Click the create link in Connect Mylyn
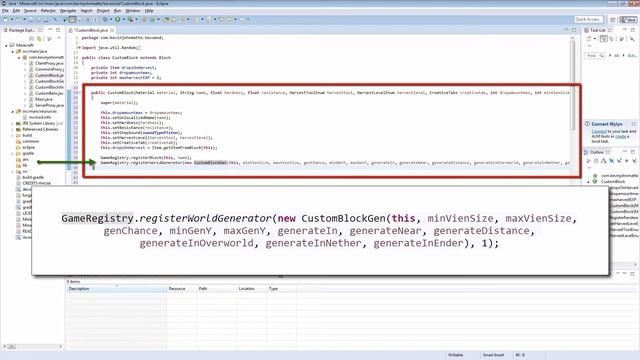This screenshot has width=640, height=360. [x=620, y=136]
